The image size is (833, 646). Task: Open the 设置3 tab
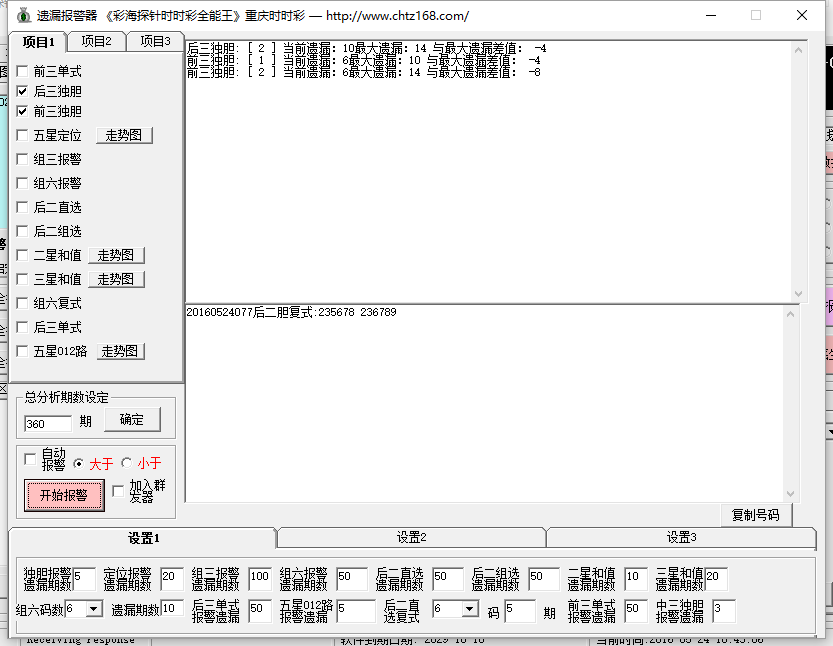(680, 537)
